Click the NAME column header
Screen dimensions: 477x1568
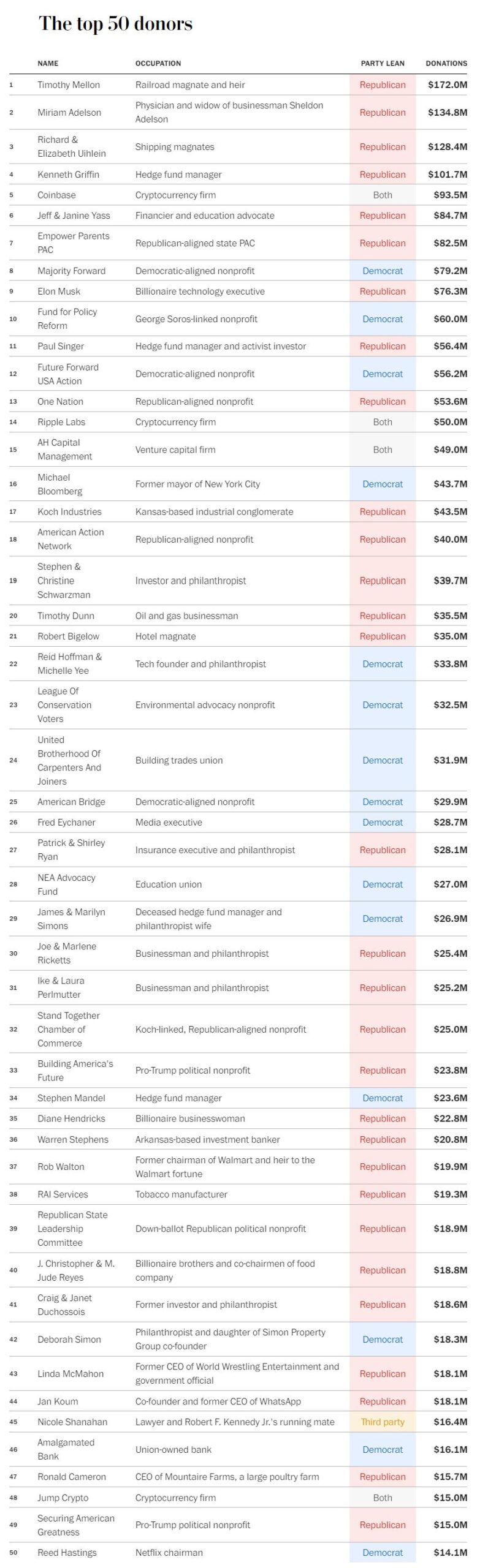(48, 63)
